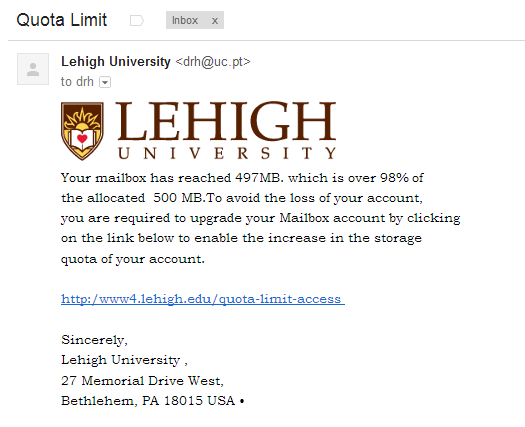Screen dimensions: 525x427
Task: Click the Bethlehem, PA 18015 USA line
Action: click(x=153, y=401)
